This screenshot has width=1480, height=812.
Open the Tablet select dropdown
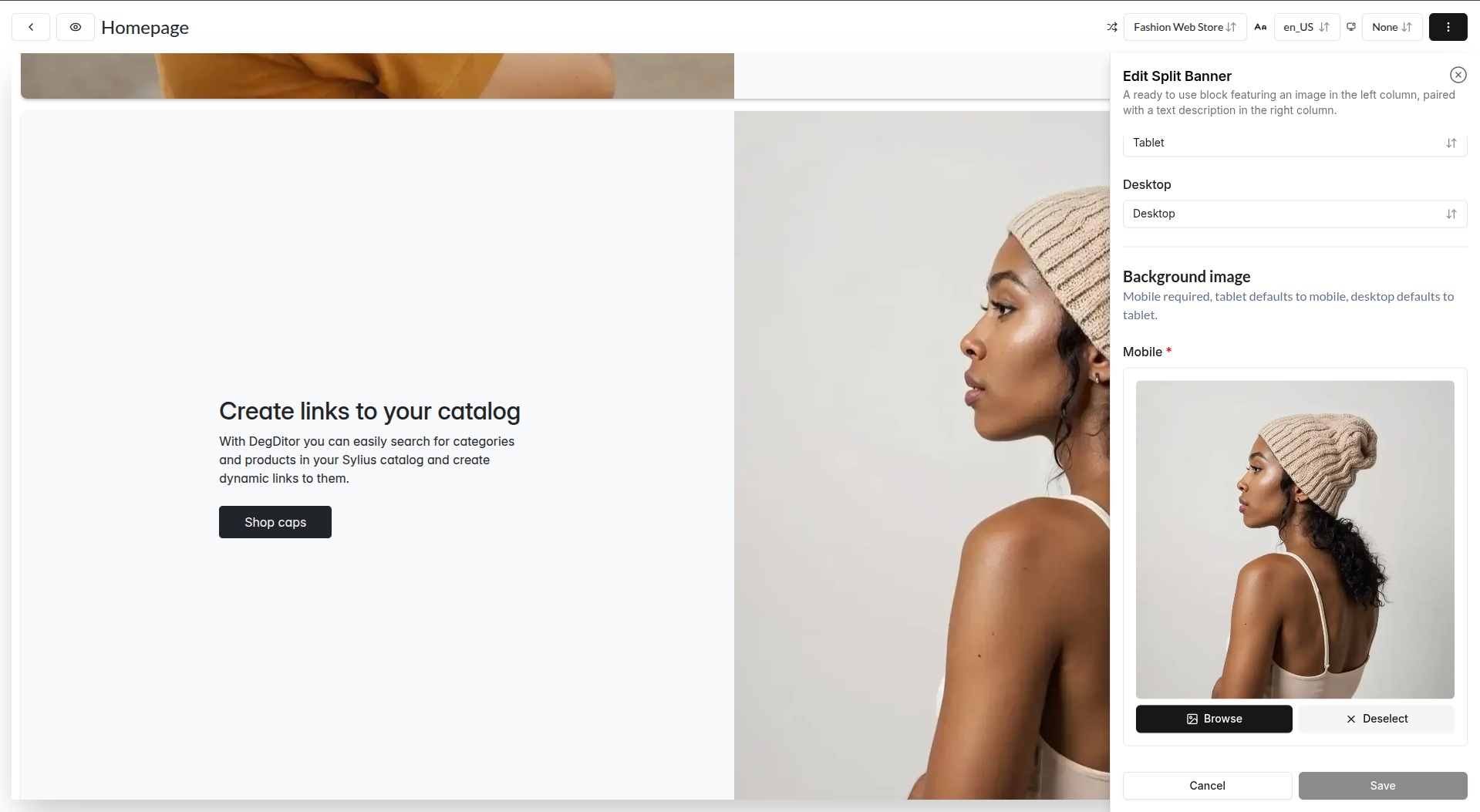pos(1295,143)
